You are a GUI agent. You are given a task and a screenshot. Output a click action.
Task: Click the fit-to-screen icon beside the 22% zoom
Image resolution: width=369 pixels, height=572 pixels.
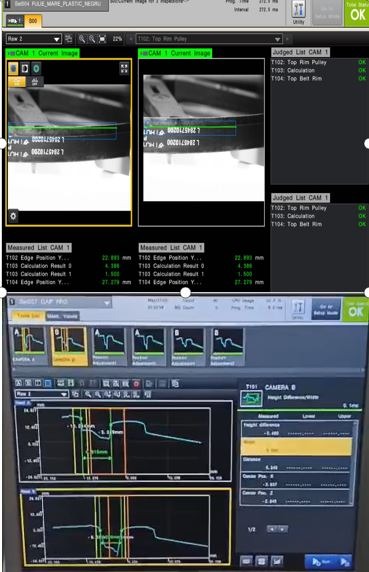click(102, 39)
